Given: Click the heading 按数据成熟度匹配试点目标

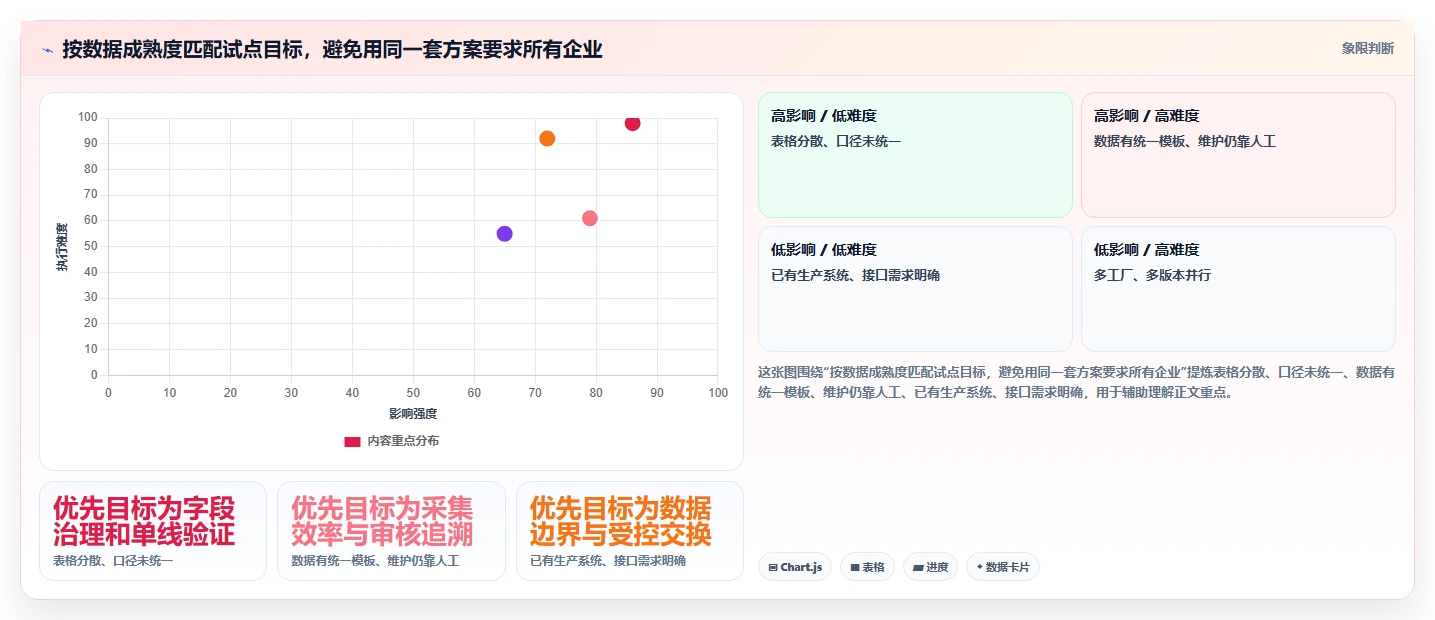Looking at the screenshot, I should tap(332, 49).
